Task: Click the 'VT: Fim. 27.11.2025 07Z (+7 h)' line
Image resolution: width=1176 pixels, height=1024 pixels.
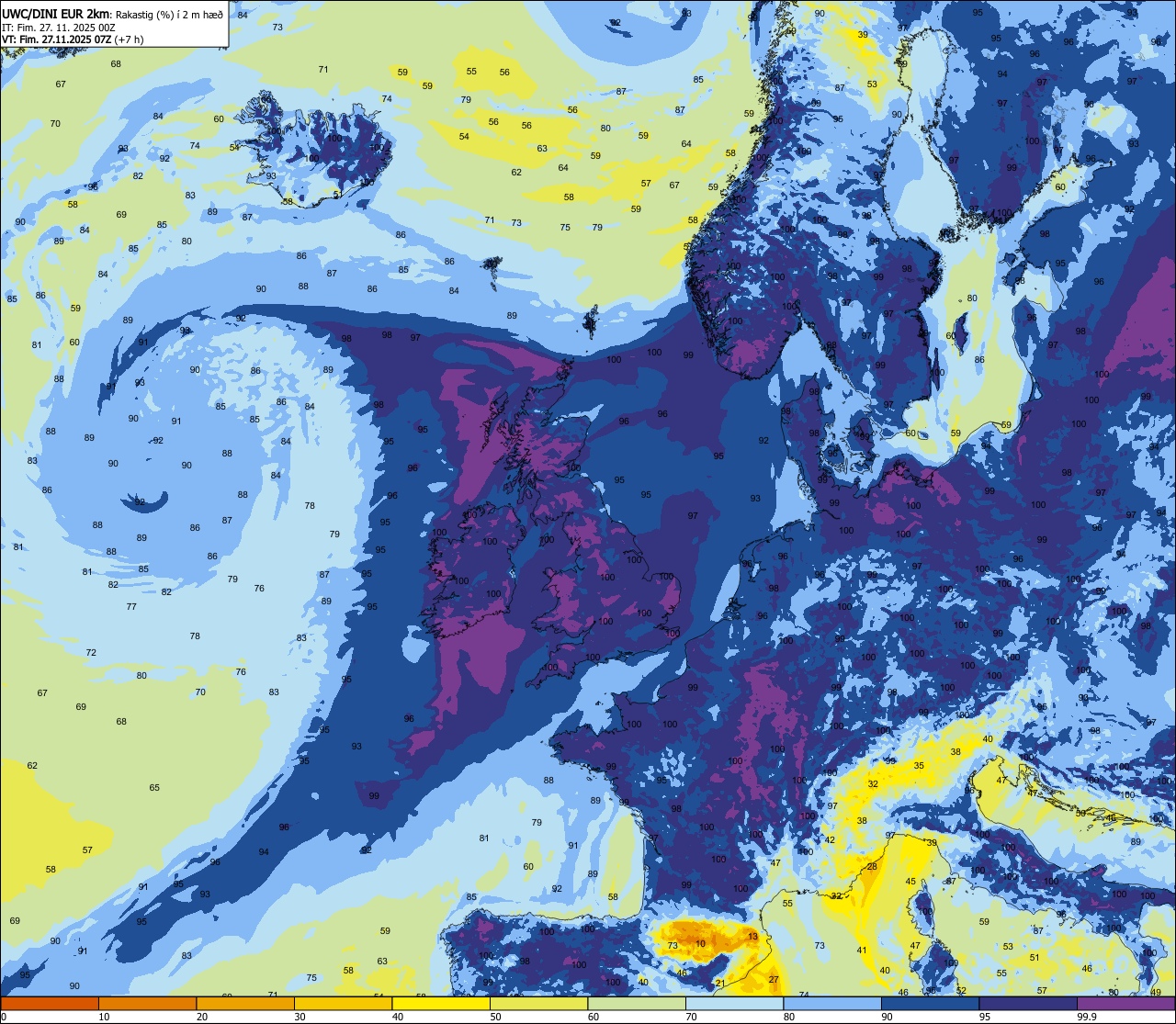Action: coord(73,39)
